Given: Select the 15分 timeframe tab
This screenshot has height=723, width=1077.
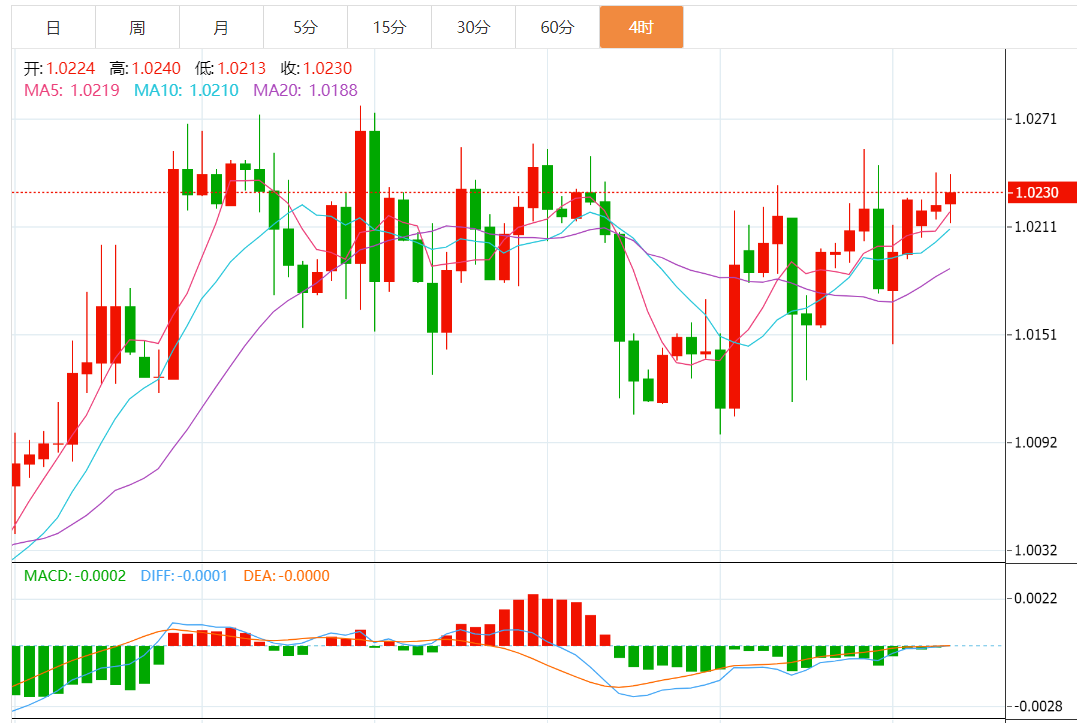Looking at the screenshot, I should click(x=389, y=27).
